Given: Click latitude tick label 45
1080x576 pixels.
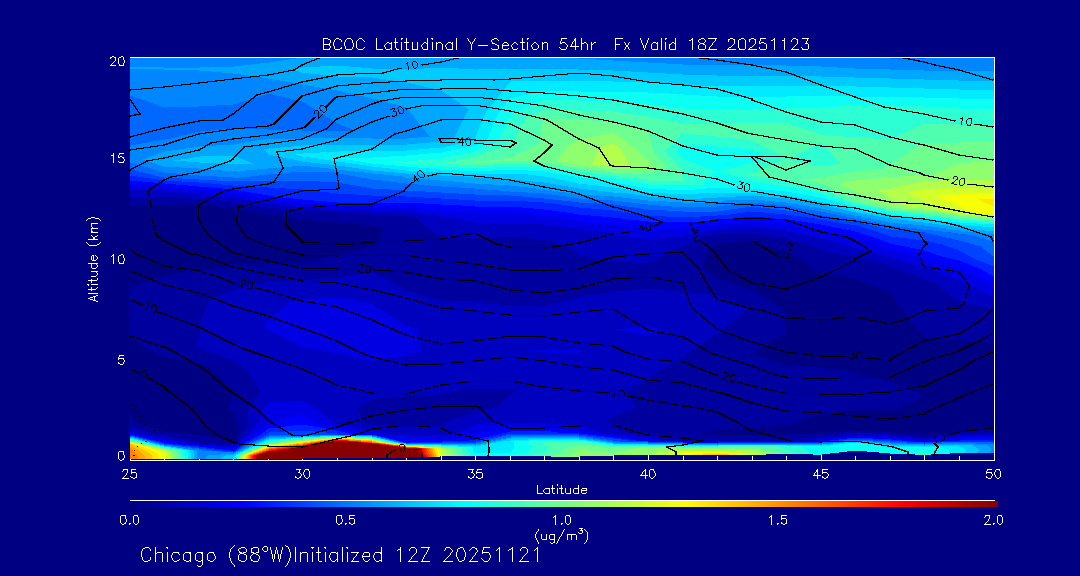Looking at the screenshot, I should coord(821,474).
